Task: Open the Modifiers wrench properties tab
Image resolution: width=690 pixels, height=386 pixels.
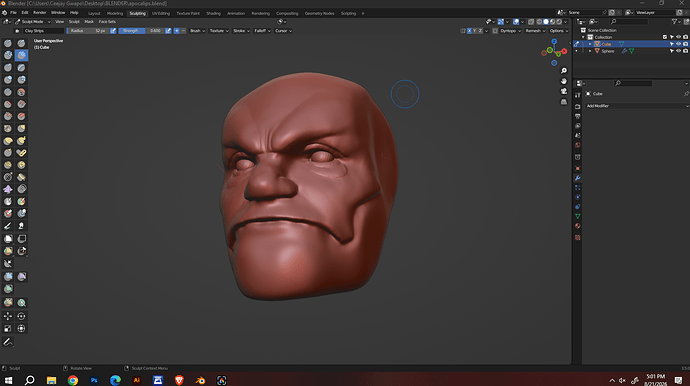Action: click(578, 178)
